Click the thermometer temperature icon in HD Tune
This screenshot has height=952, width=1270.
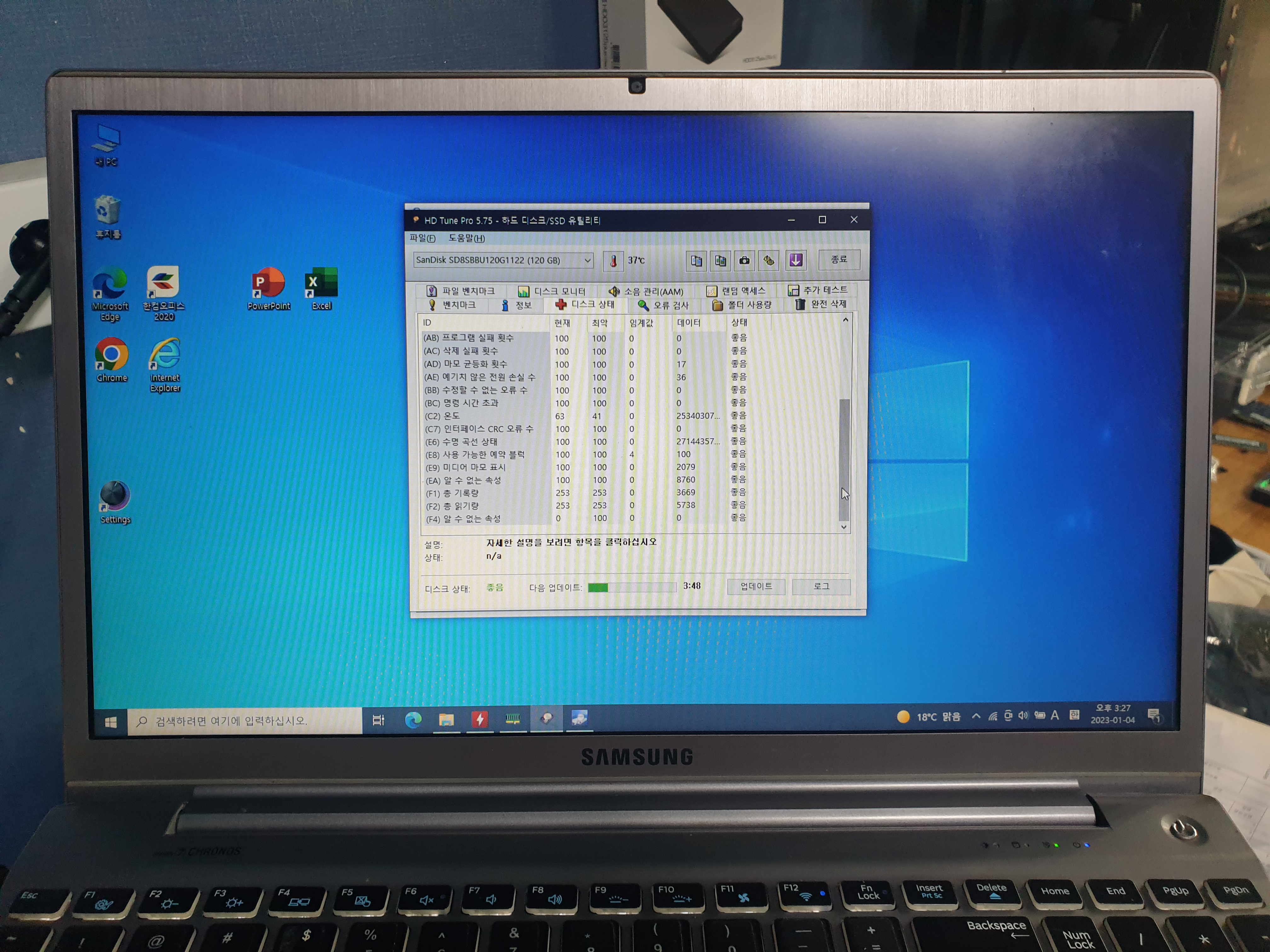coord(613,261)
